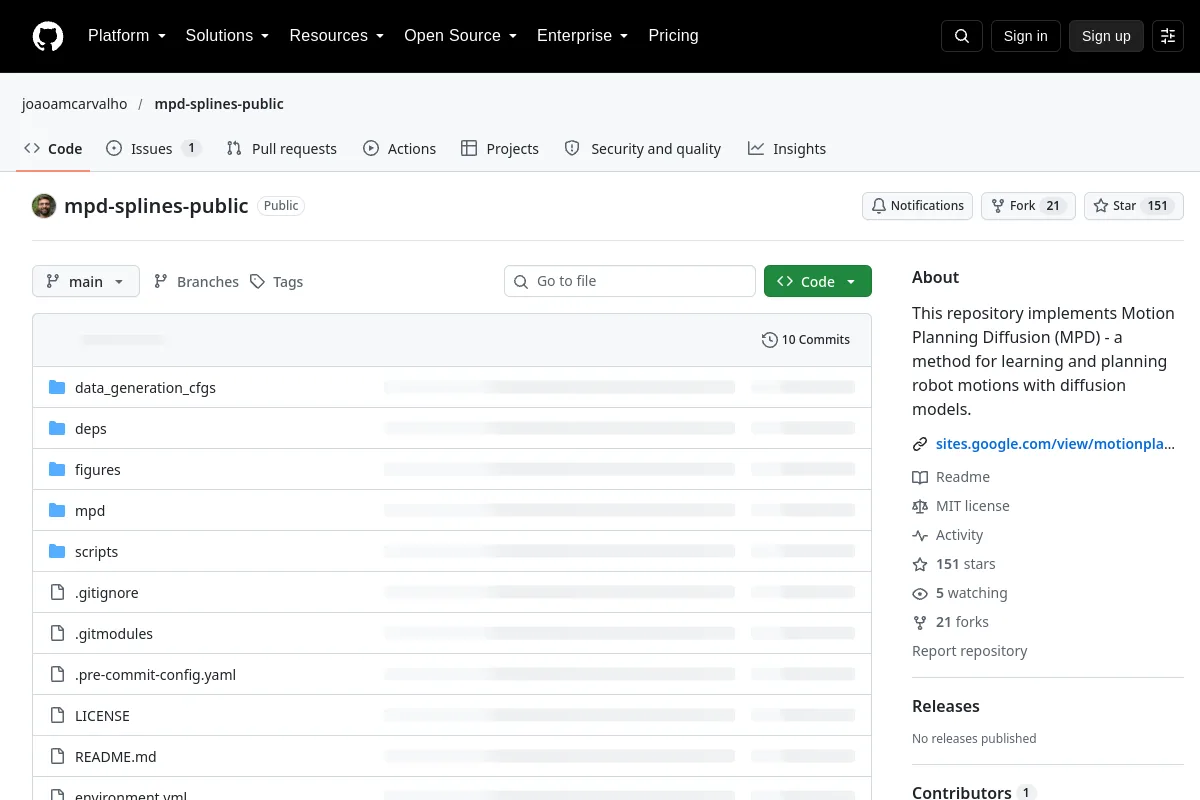Open the sites.google.com project link

click(x=1055, y=444)
